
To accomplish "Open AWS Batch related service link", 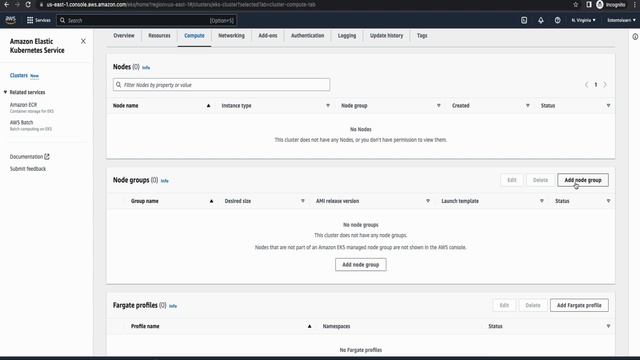I will [x=21, y=122].
